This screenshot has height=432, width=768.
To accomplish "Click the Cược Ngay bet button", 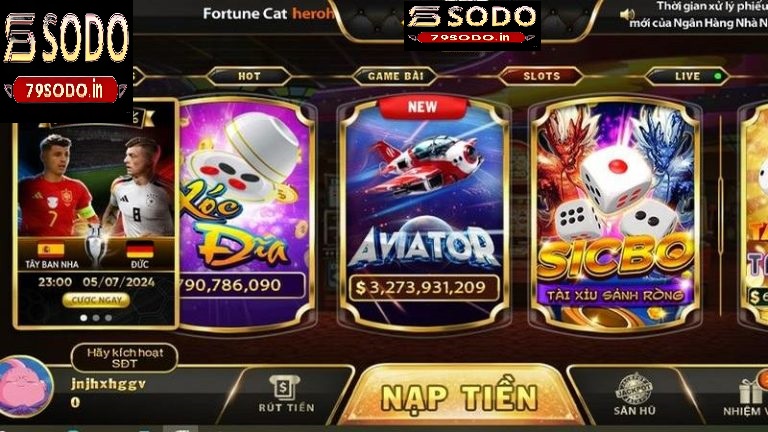I will point(96,300).
